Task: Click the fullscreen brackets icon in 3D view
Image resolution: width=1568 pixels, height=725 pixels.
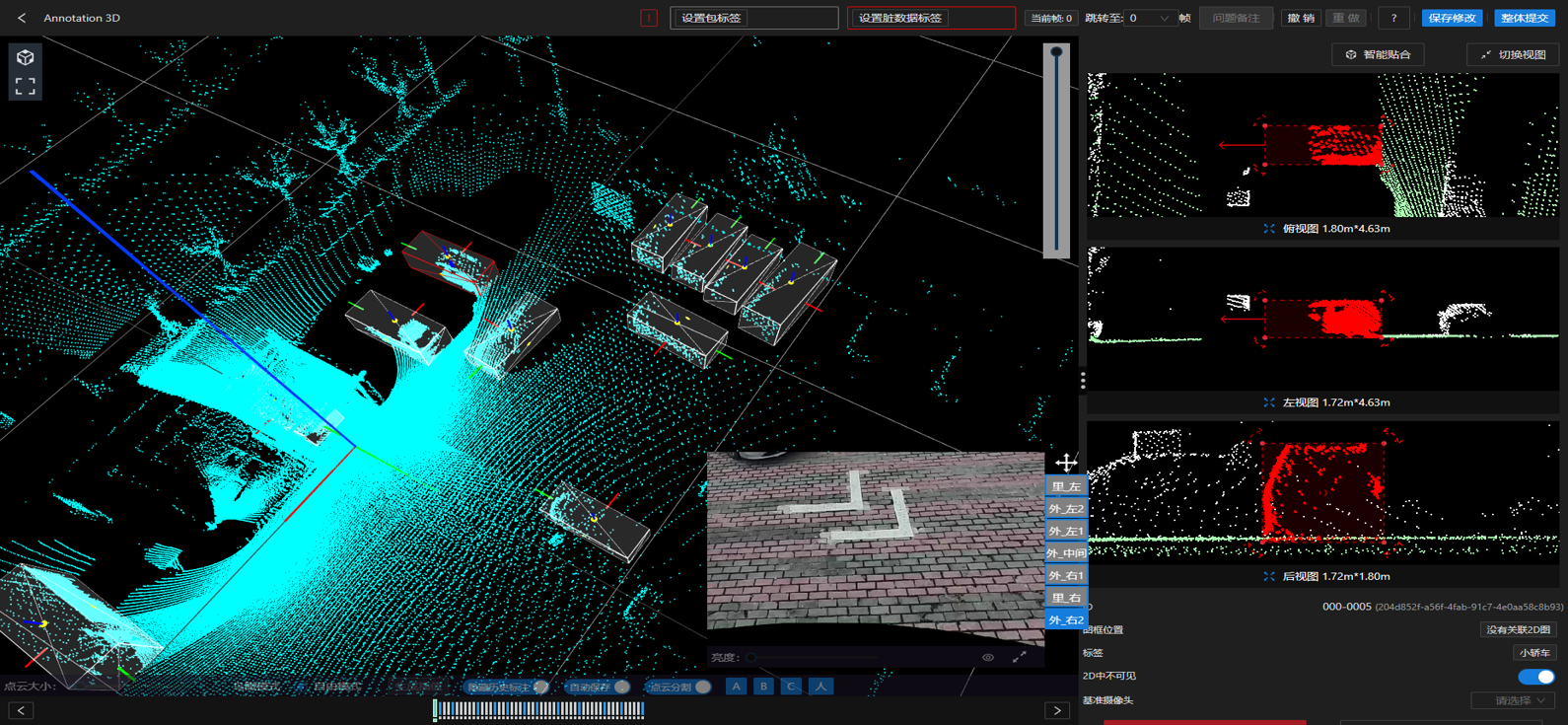Action: click(25, 87)
